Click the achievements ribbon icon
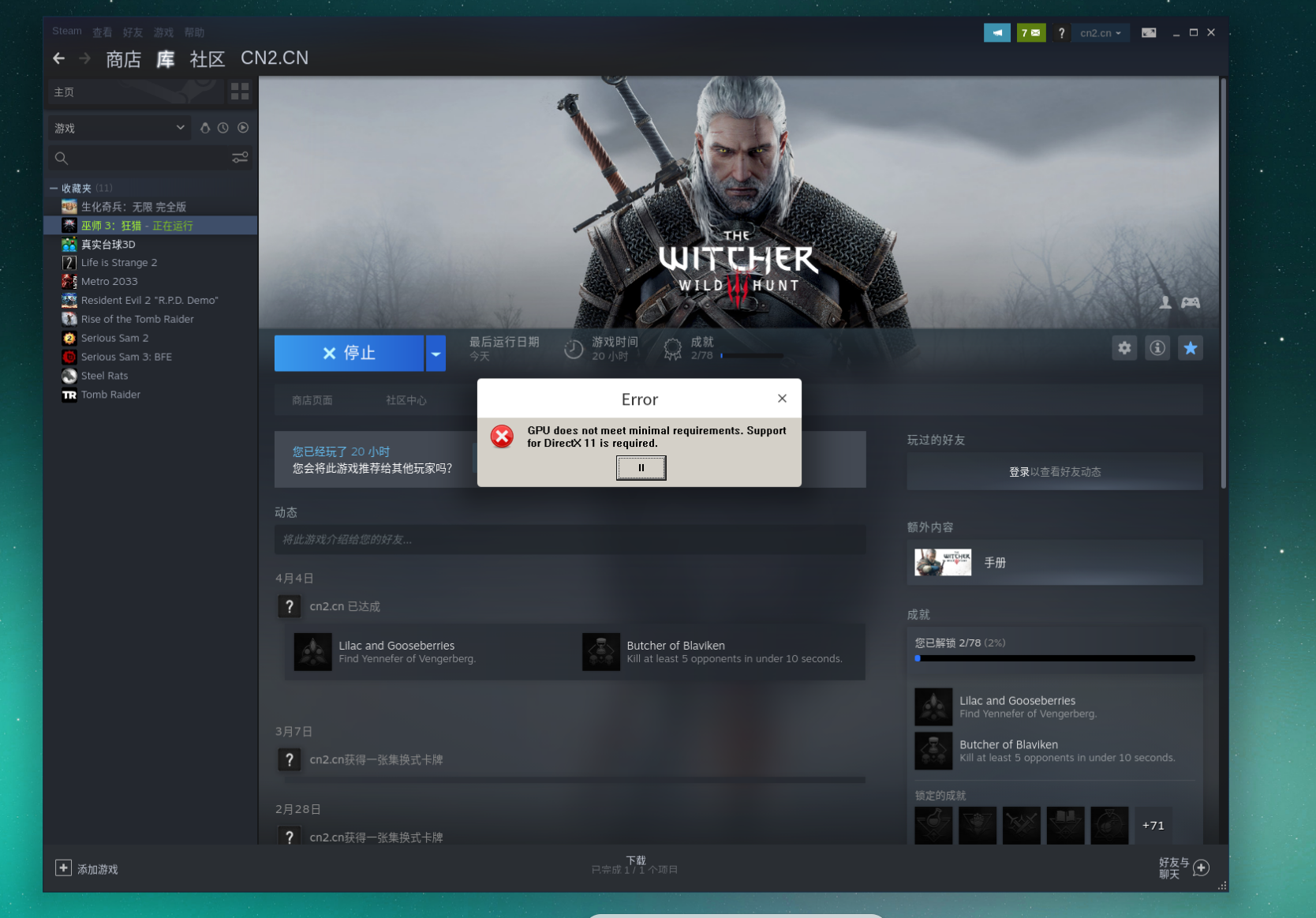The height and width of the screenshot is (918, 1316). tap(672, 349)
